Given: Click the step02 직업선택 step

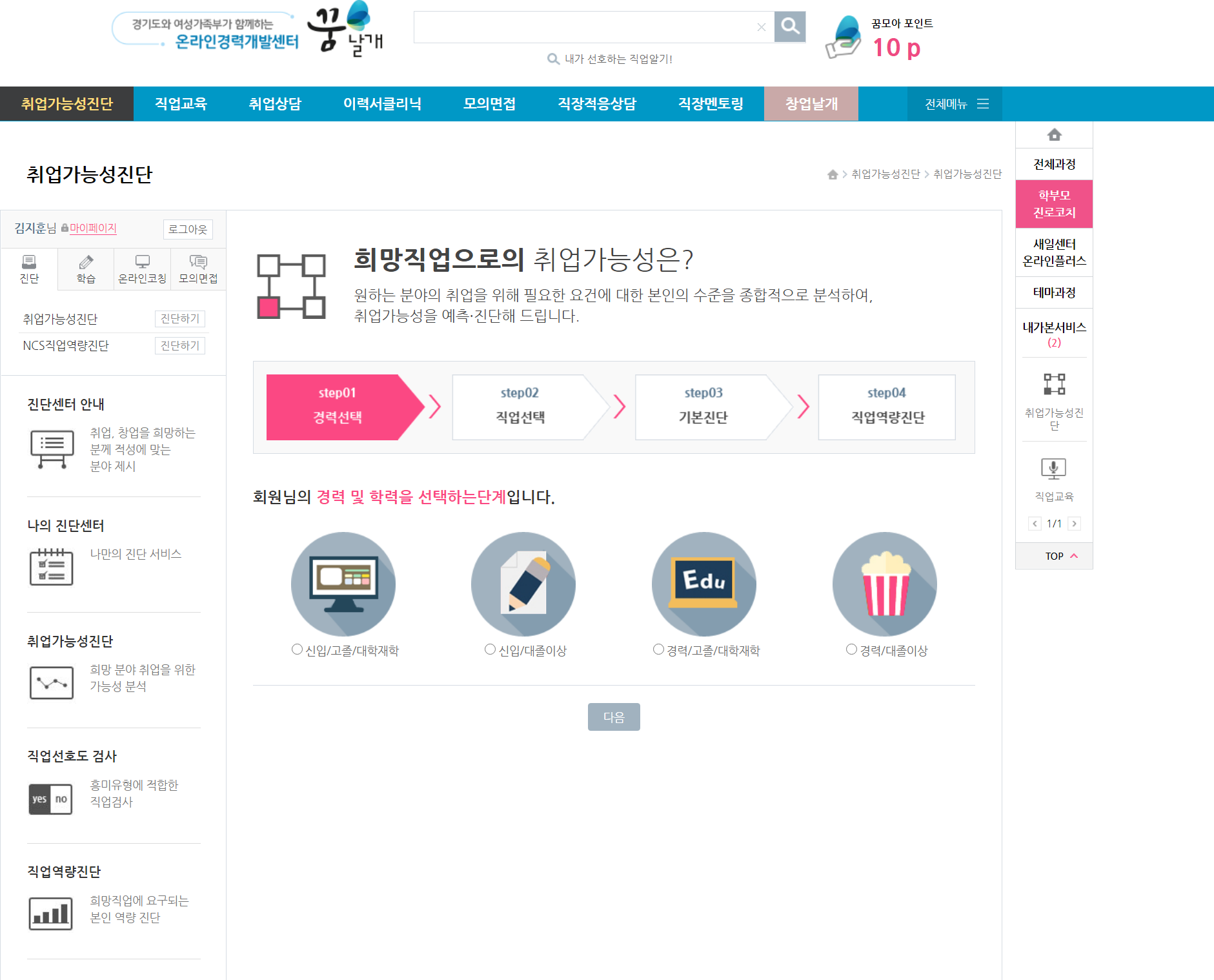Looking at the screenshot, I should [x=531, y=407].
